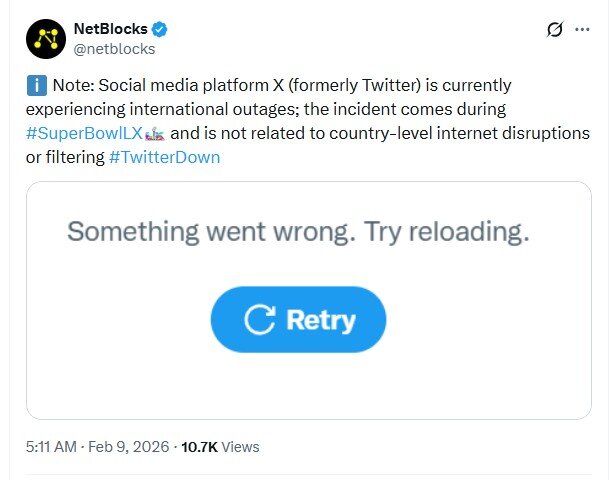Click the word 'Views' beside the count
The width and height of the screenshot is (609, 480).
(240, 447)
